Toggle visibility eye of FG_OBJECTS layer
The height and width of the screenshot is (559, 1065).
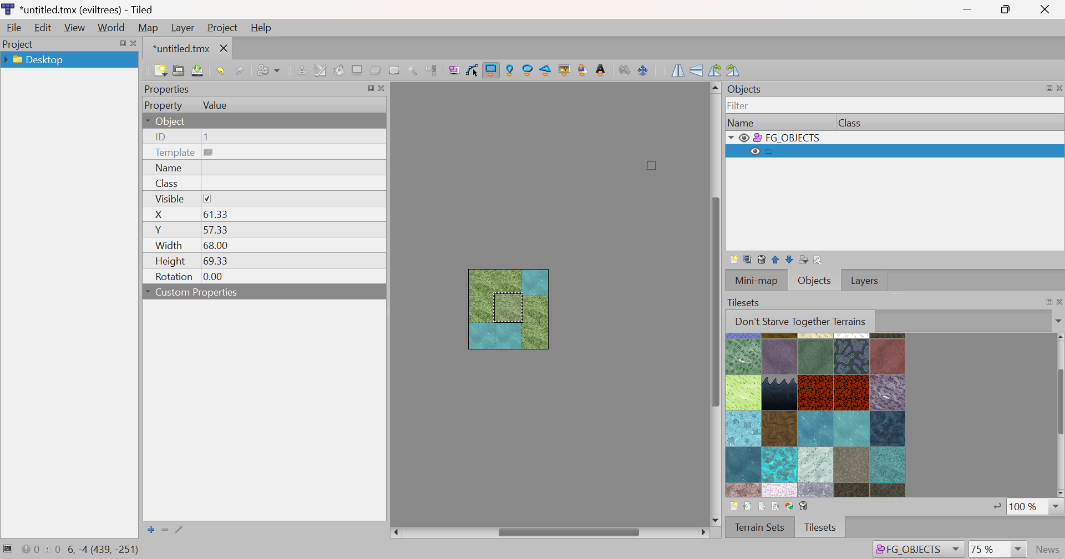coord(744,138)
